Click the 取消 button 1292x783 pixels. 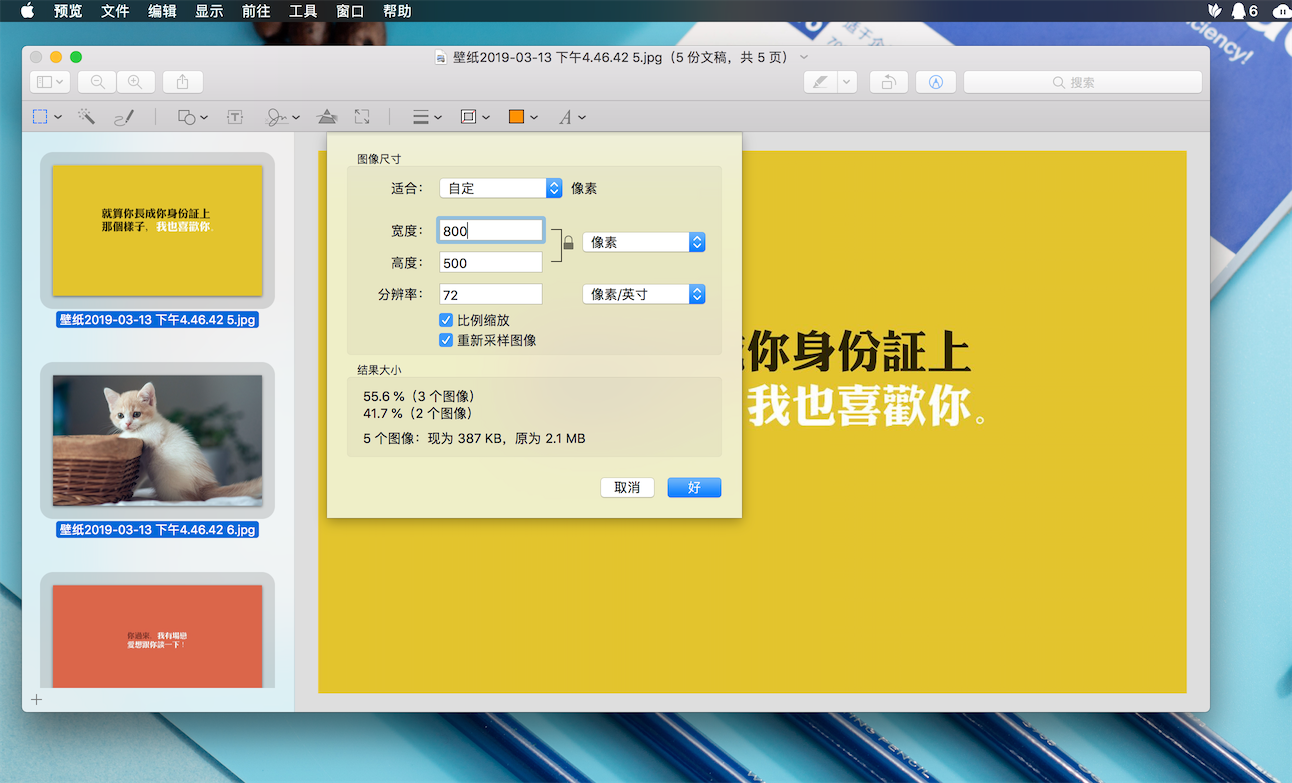click(627, 488)
